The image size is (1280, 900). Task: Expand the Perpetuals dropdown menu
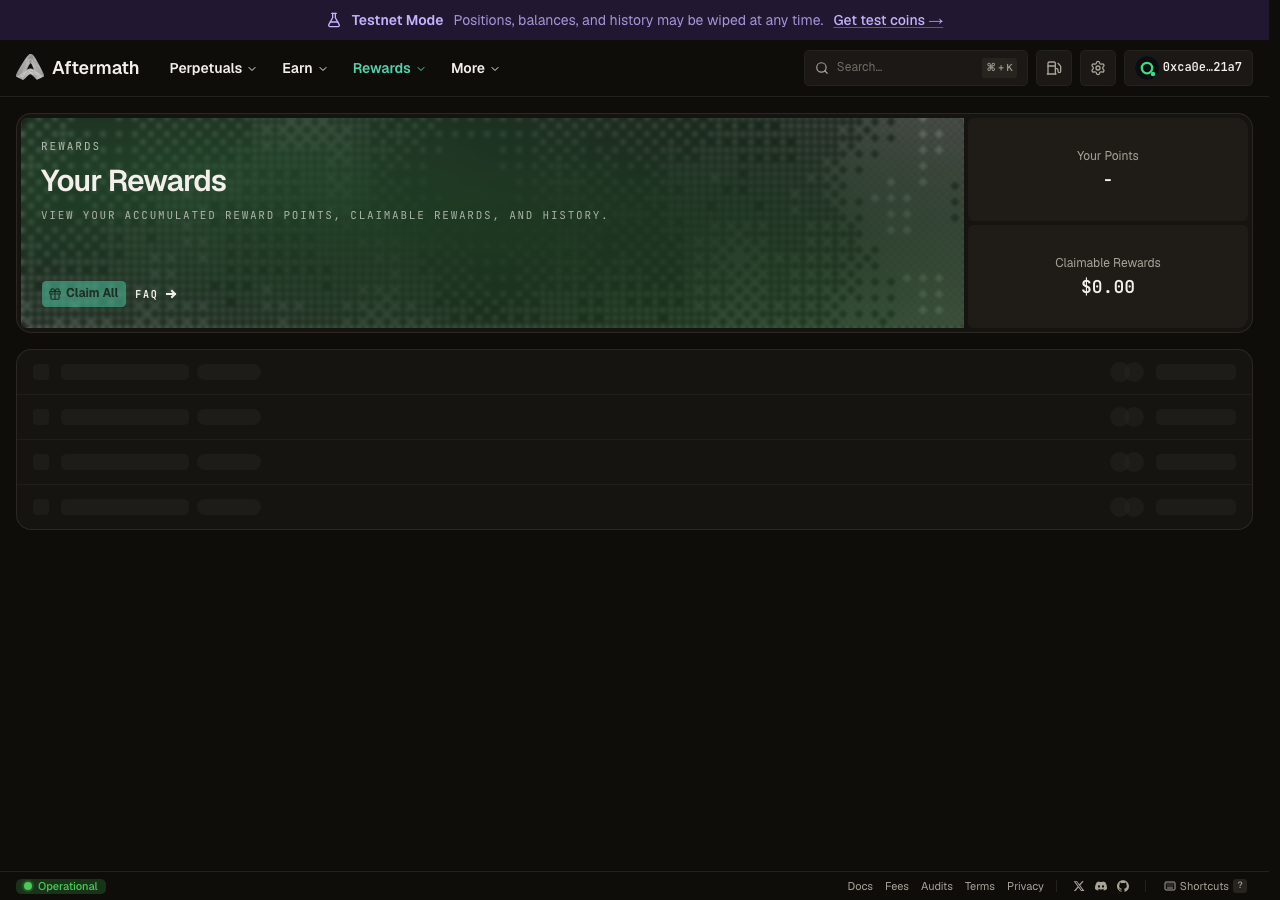click(213, 68)
